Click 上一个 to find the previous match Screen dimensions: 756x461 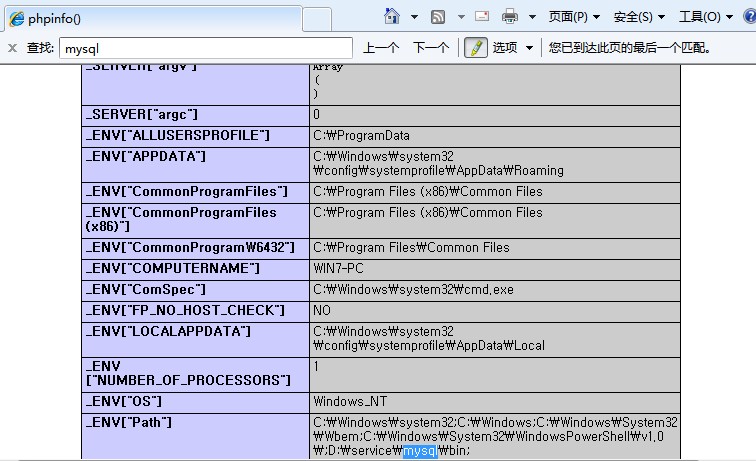click(x=381, y=48)
